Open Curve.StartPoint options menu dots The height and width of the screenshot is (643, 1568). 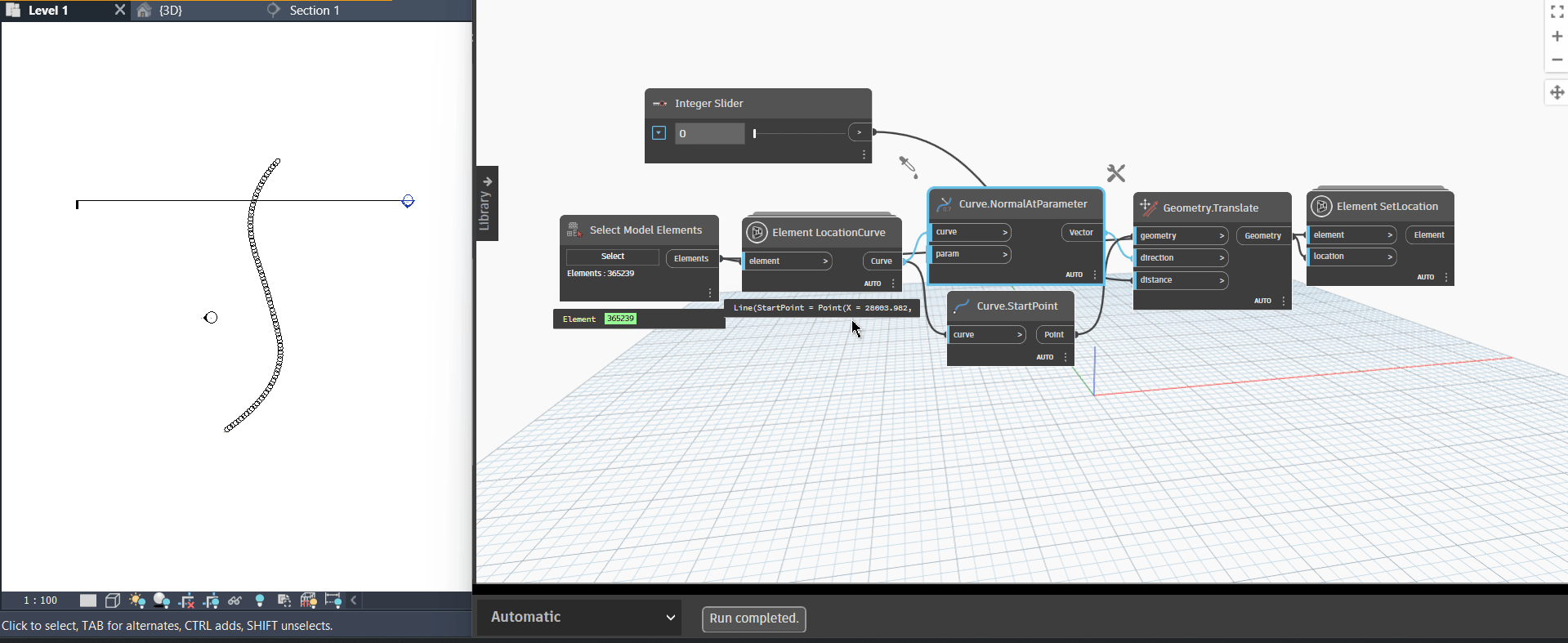coord(1065,357)
